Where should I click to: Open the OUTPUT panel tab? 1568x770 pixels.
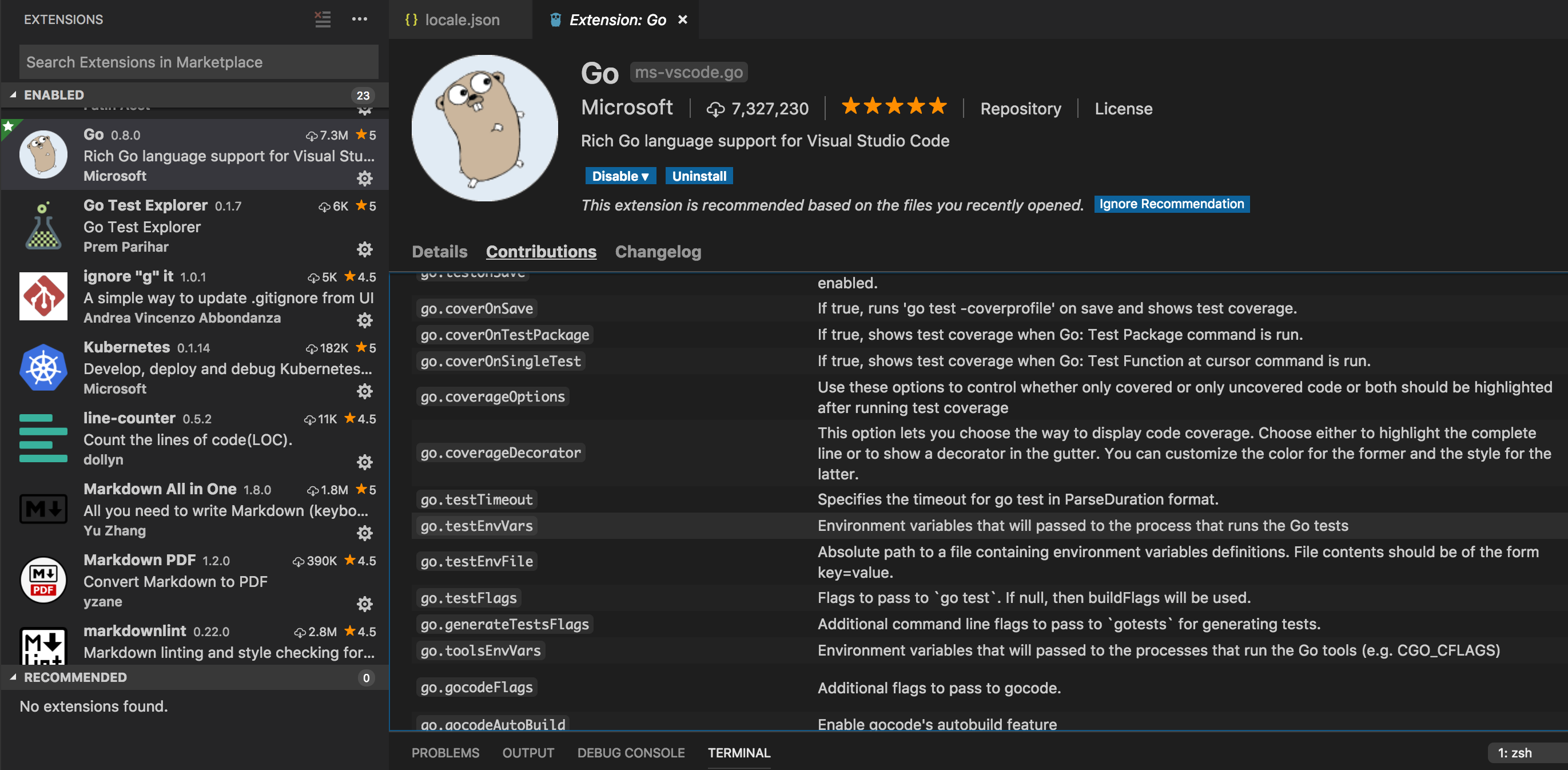click(528, 753)
